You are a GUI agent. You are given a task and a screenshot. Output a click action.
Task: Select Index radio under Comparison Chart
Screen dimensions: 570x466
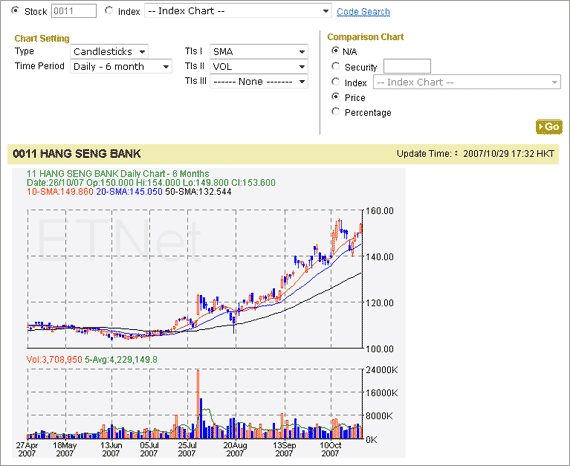coord(336,81)
